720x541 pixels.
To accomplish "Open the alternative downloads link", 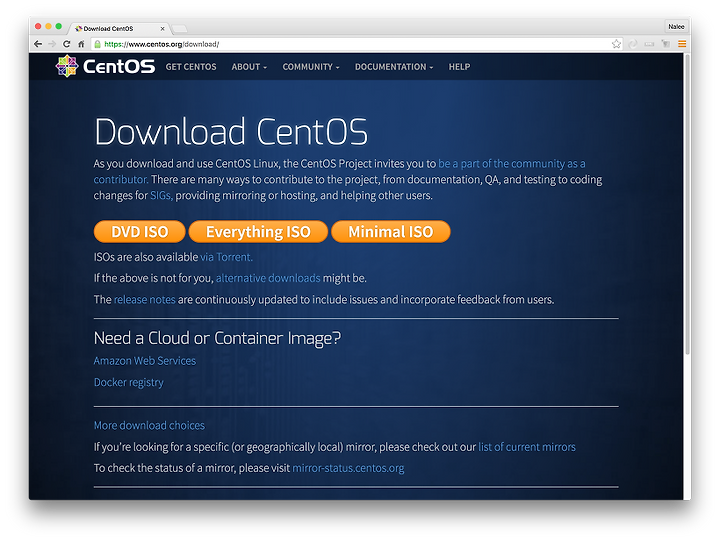I will click(268, 278).
